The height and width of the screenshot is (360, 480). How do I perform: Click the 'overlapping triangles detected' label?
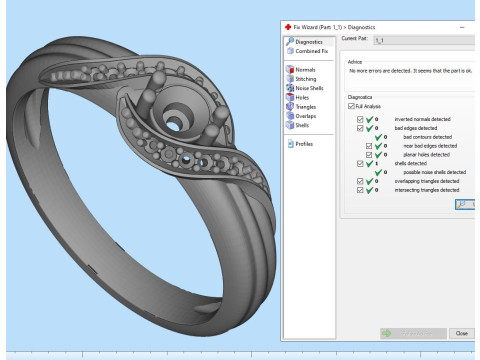point(427,181)
